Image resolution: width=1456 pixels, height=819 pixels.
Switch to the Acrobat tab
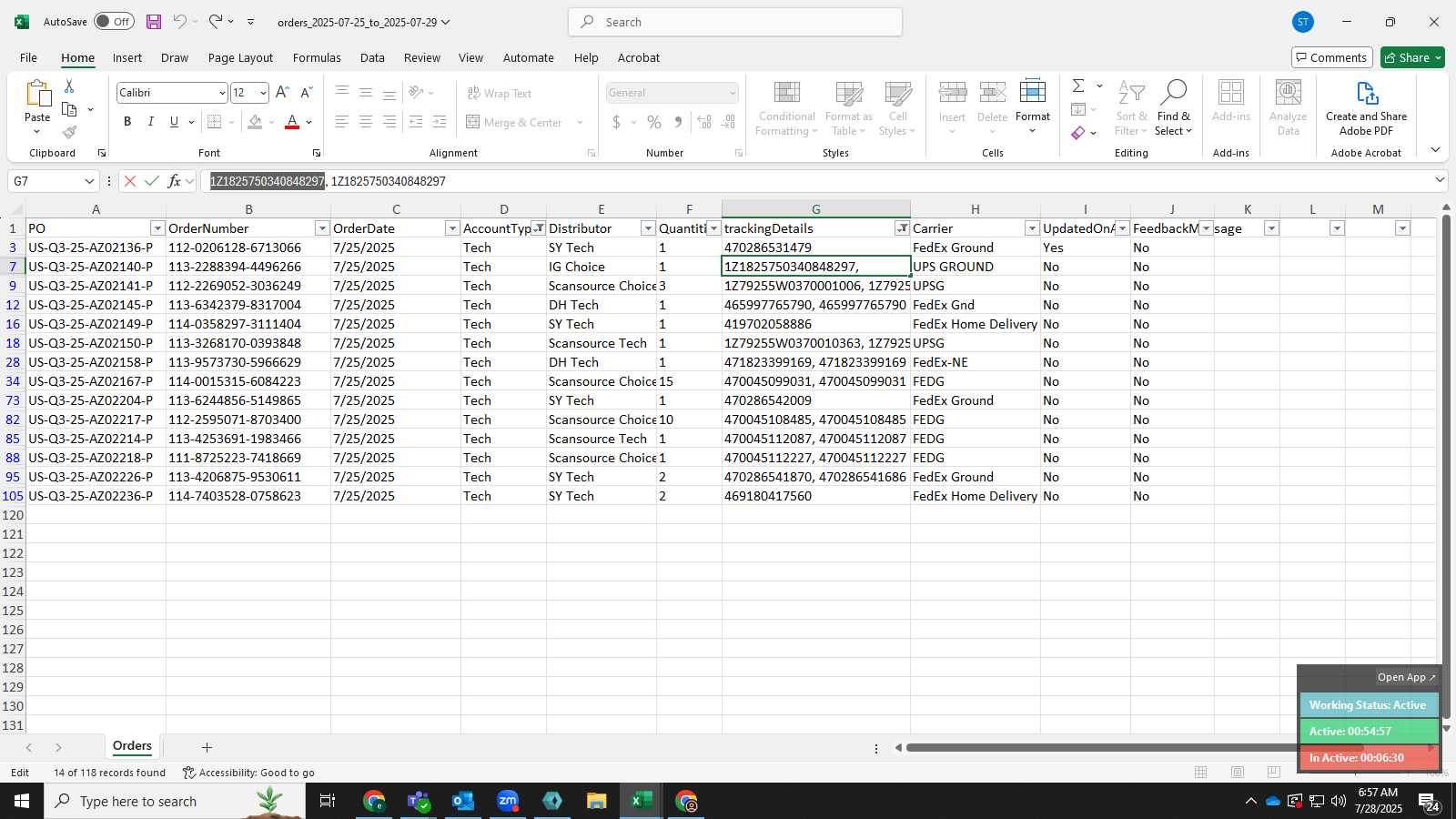[639, 57]
